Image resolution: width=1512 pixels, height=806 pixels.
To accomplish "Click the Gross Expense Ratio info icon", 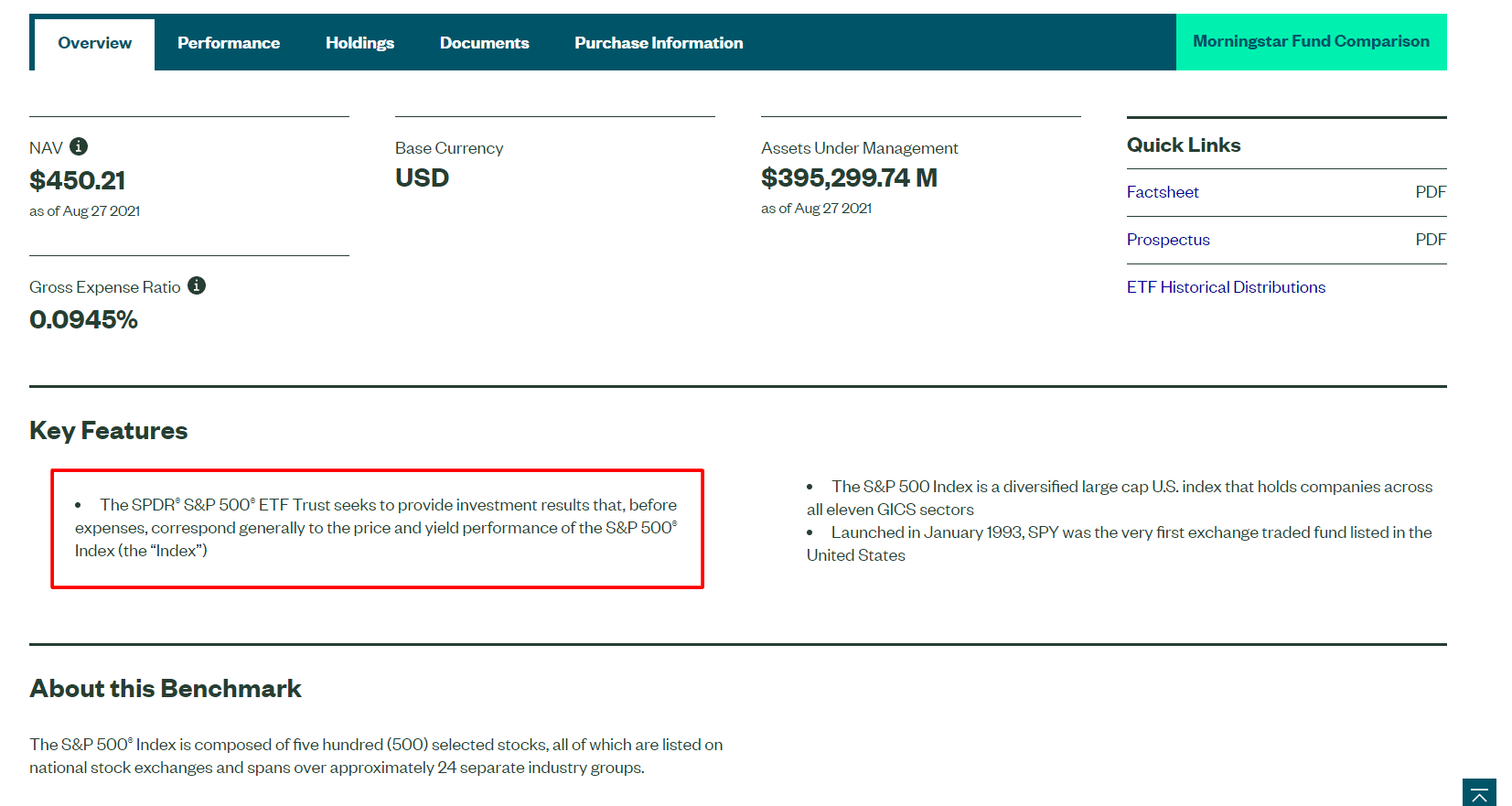I will point(197,285).
